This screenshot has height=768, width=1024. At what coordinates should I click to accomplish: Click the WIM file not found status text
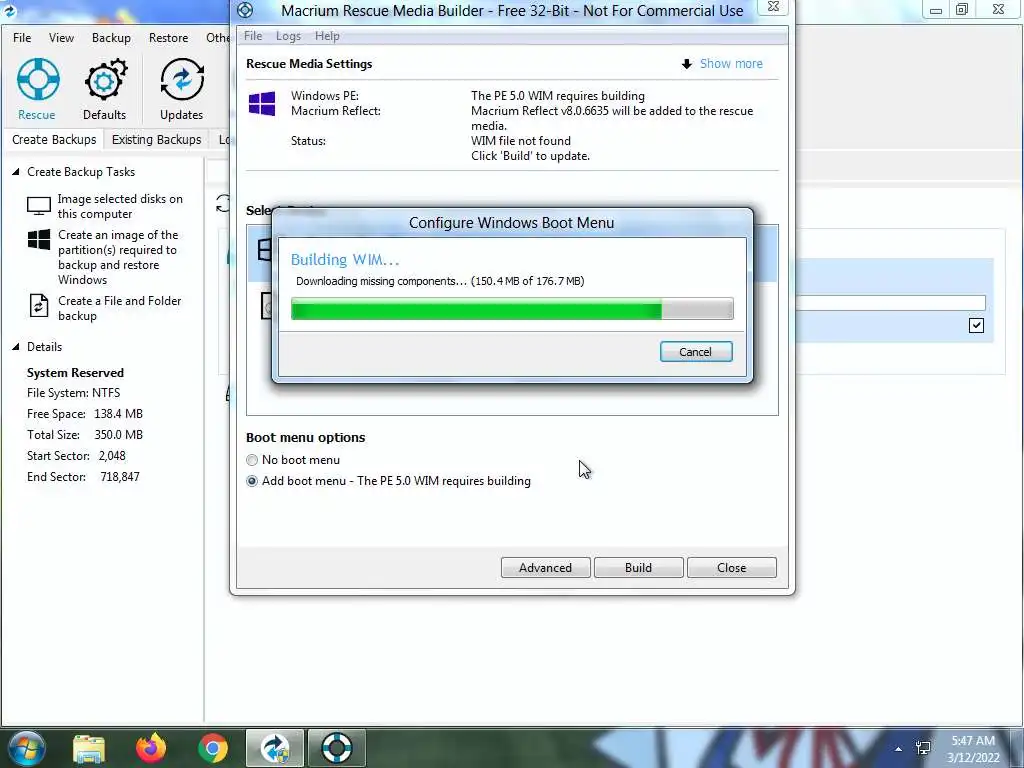[x=520, y=141]
